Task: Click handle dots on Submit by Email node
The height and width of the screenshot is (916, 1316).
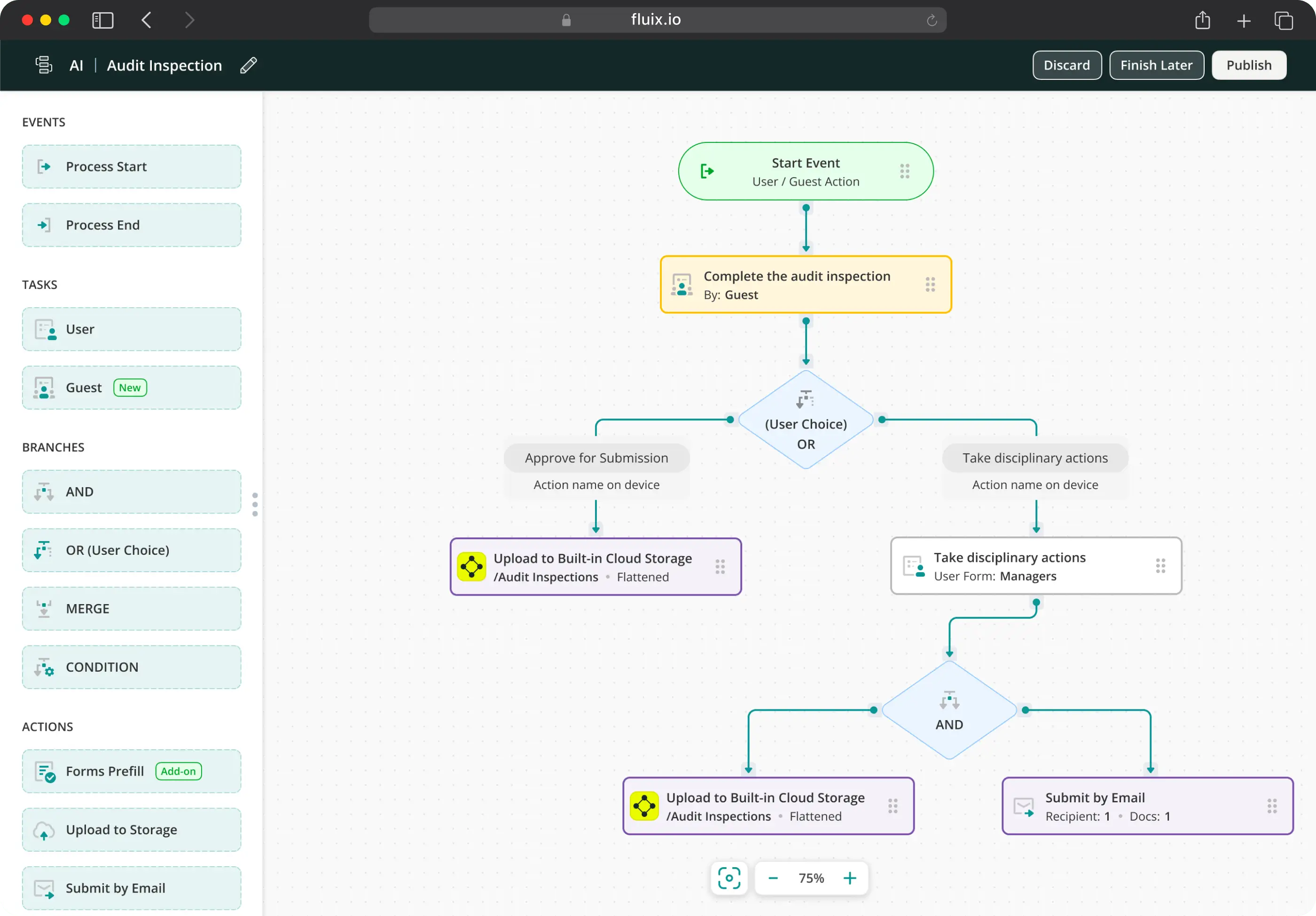Action: pyautogui.click(x=1271, y=806)
